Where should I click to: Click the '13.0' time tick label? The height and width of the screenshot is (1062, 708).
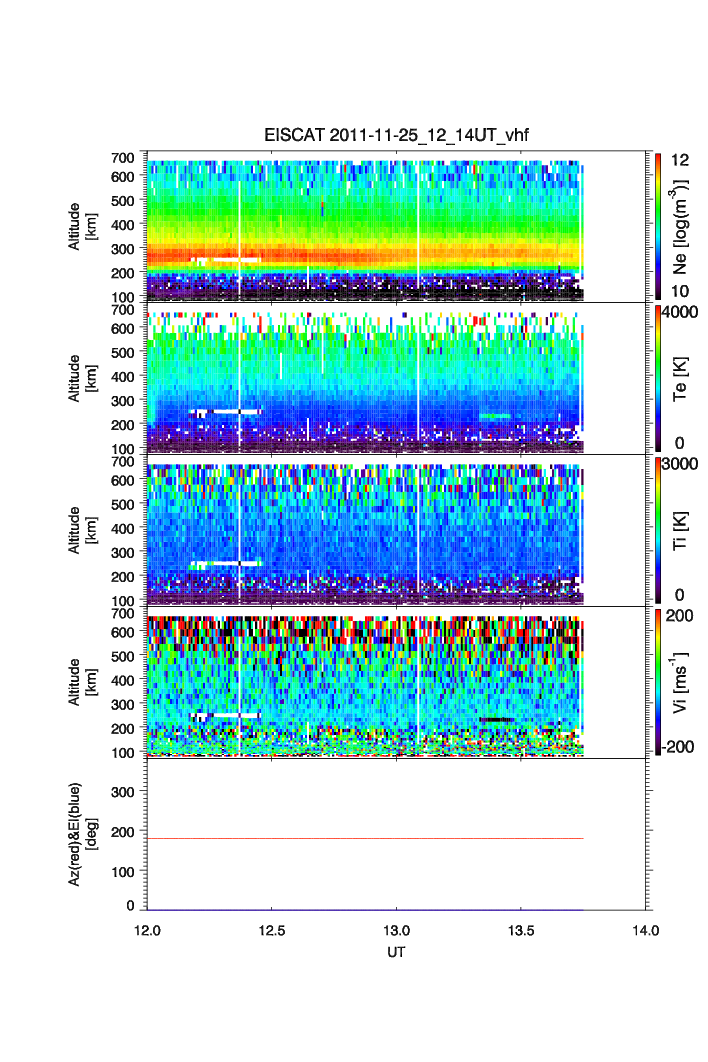pyautogui.click(x=396, y=931)
